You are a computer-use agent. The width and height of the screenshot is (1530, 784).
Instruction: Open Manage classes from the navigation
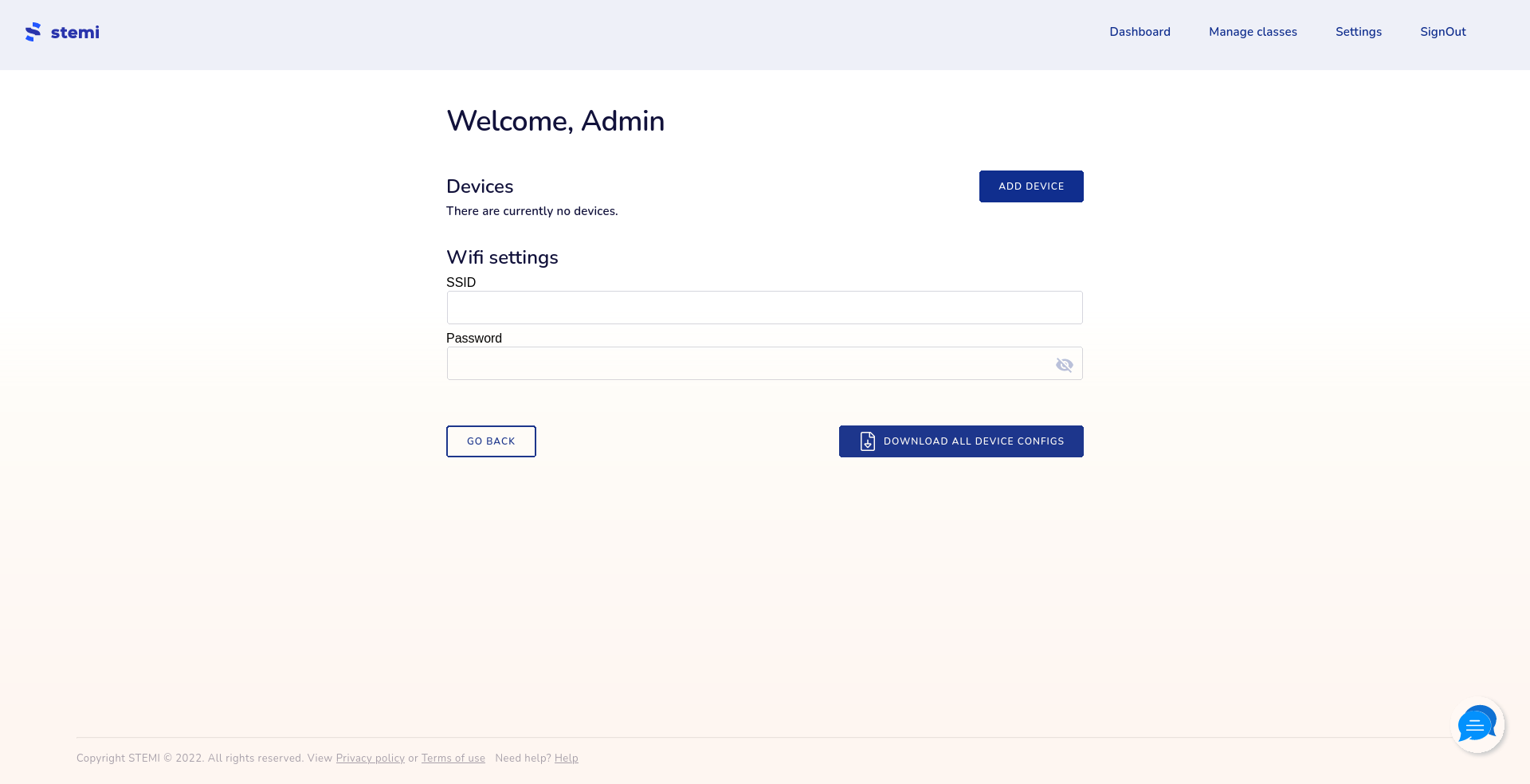pyautogui.click(x=1253, y=32)
